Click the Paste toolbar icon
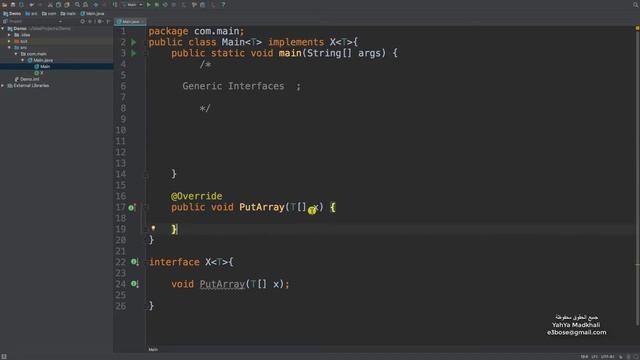This screenshot has height=360, width=640. click(67, 5)
